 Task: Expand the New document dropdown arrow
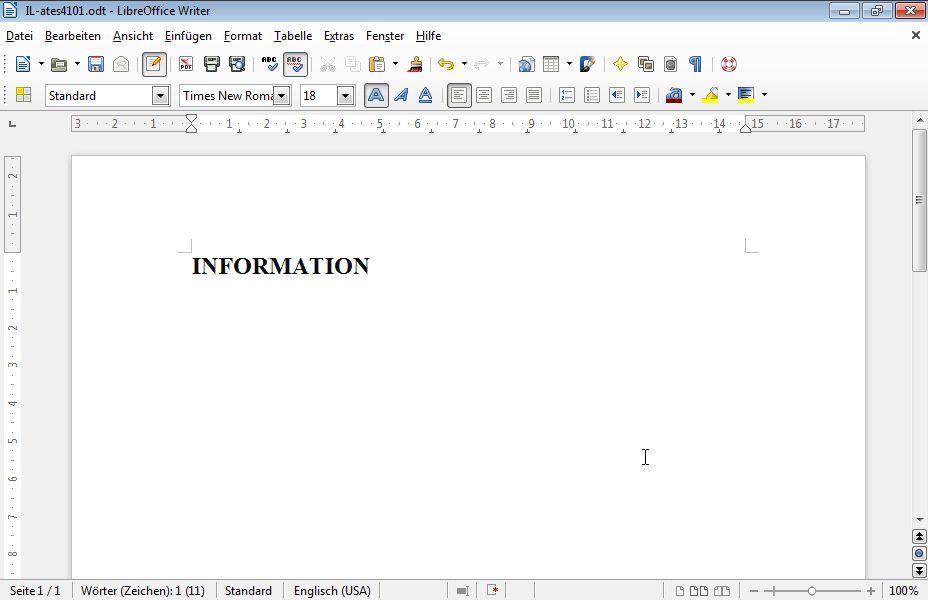(x=41, y=64)
